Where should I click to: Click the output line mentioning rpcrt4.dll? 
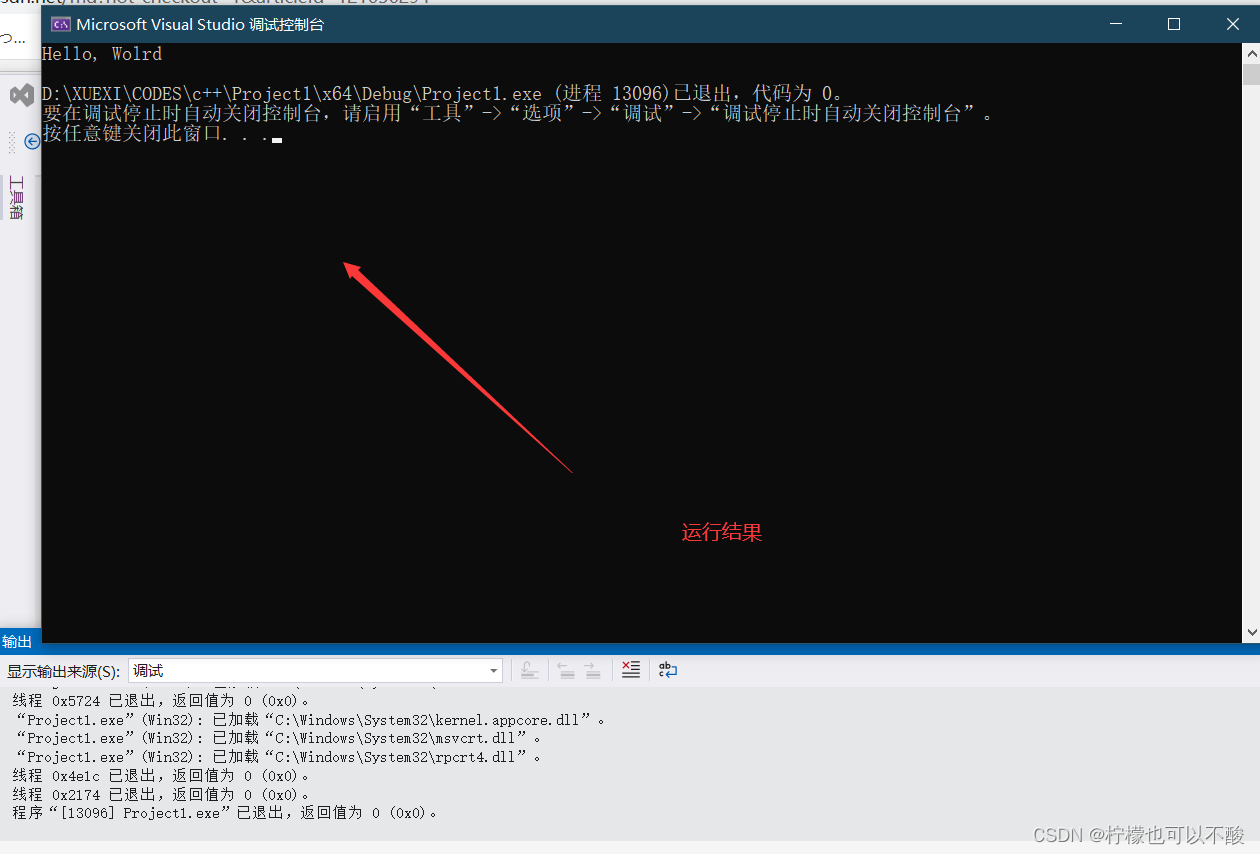[278, 757]
